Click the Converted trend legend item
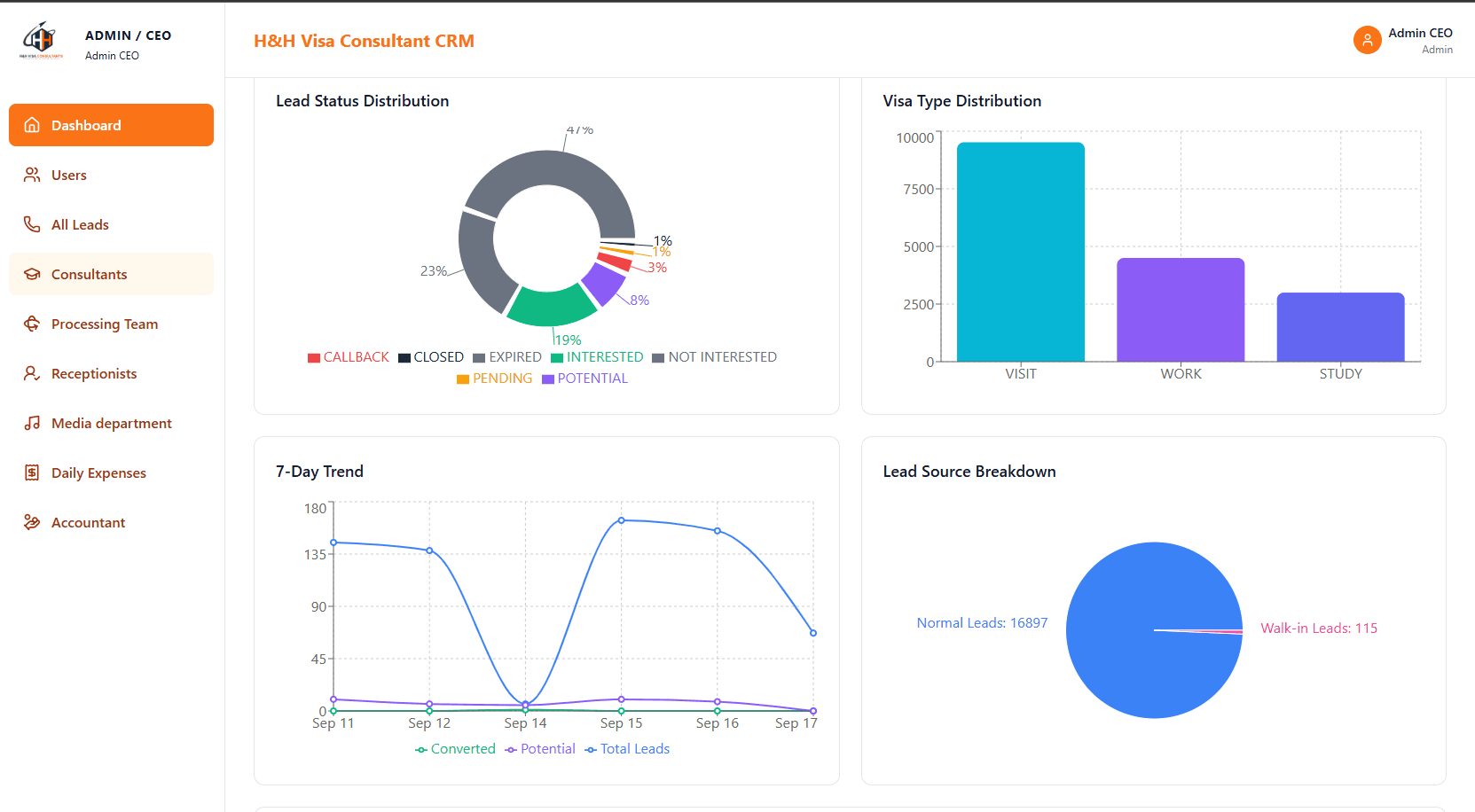1475x812 pixels. (455, 749)
